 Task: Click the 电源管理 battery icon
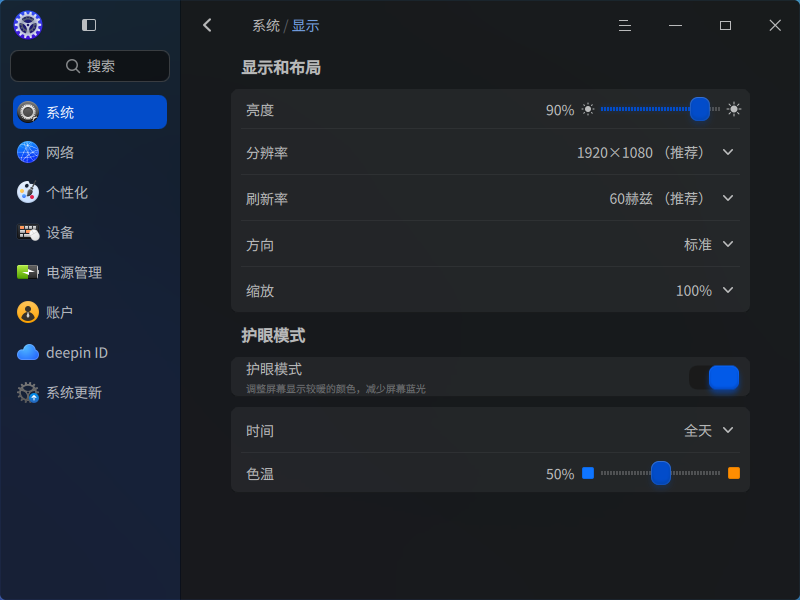[x=28, y=272]
